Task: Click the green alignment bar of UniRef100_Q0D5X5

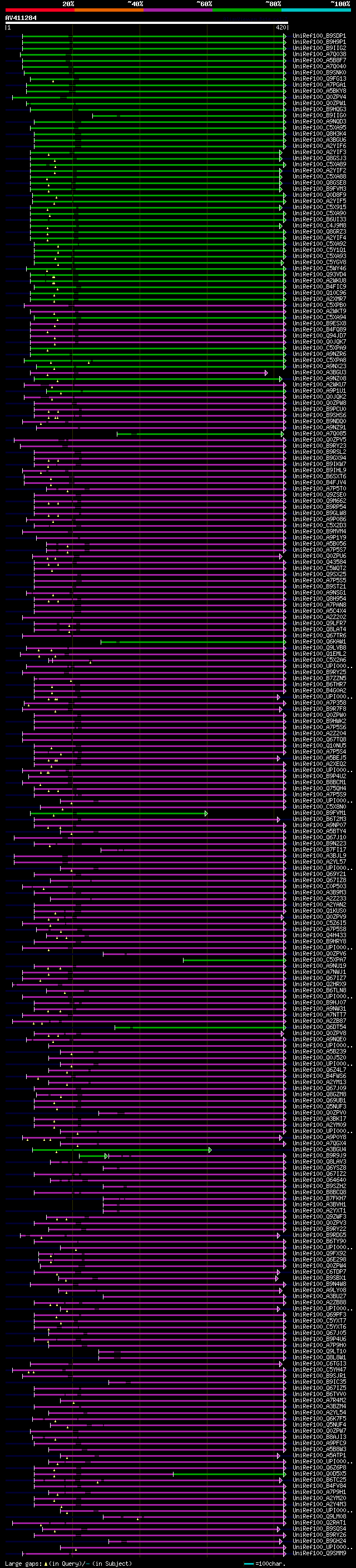Action: 229,1473
